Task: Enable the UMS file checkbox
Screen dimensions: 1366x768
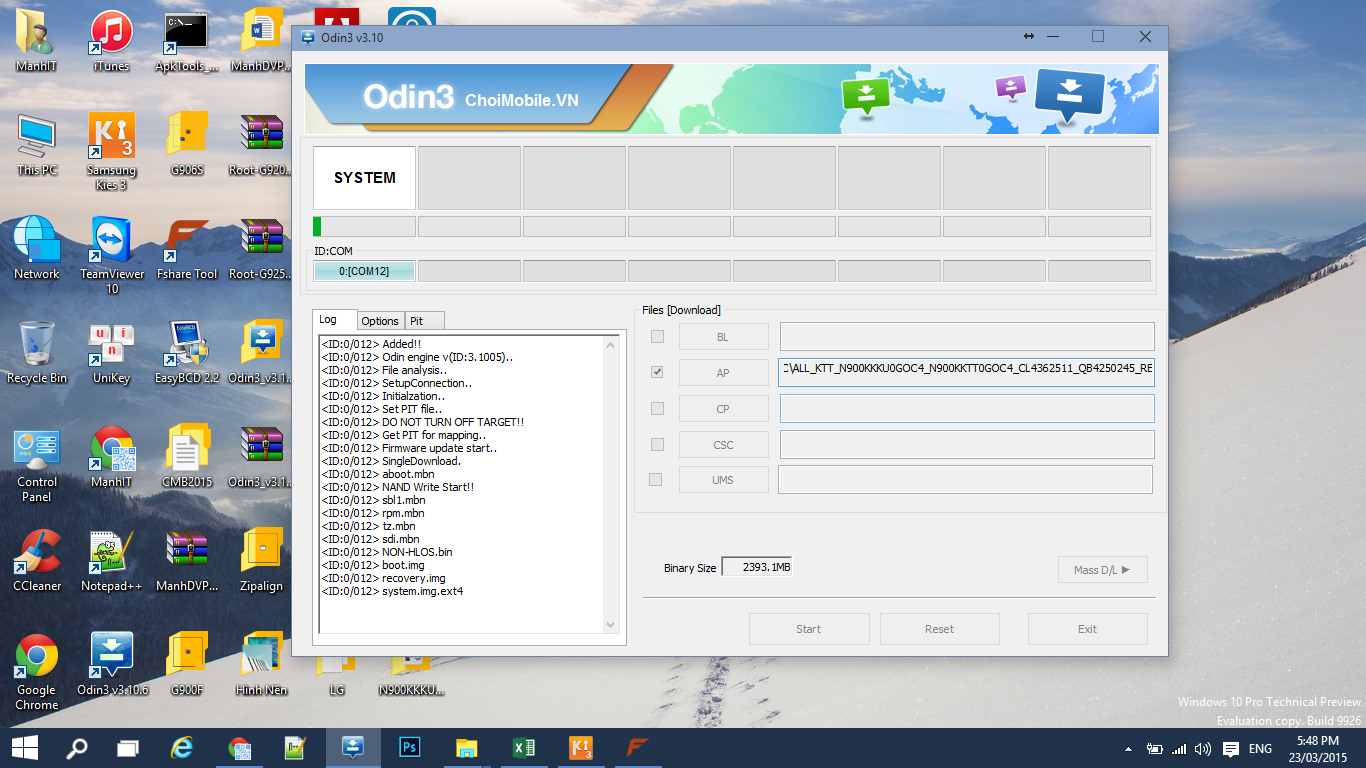Action: pyautogui.click(x=655, y=480)
